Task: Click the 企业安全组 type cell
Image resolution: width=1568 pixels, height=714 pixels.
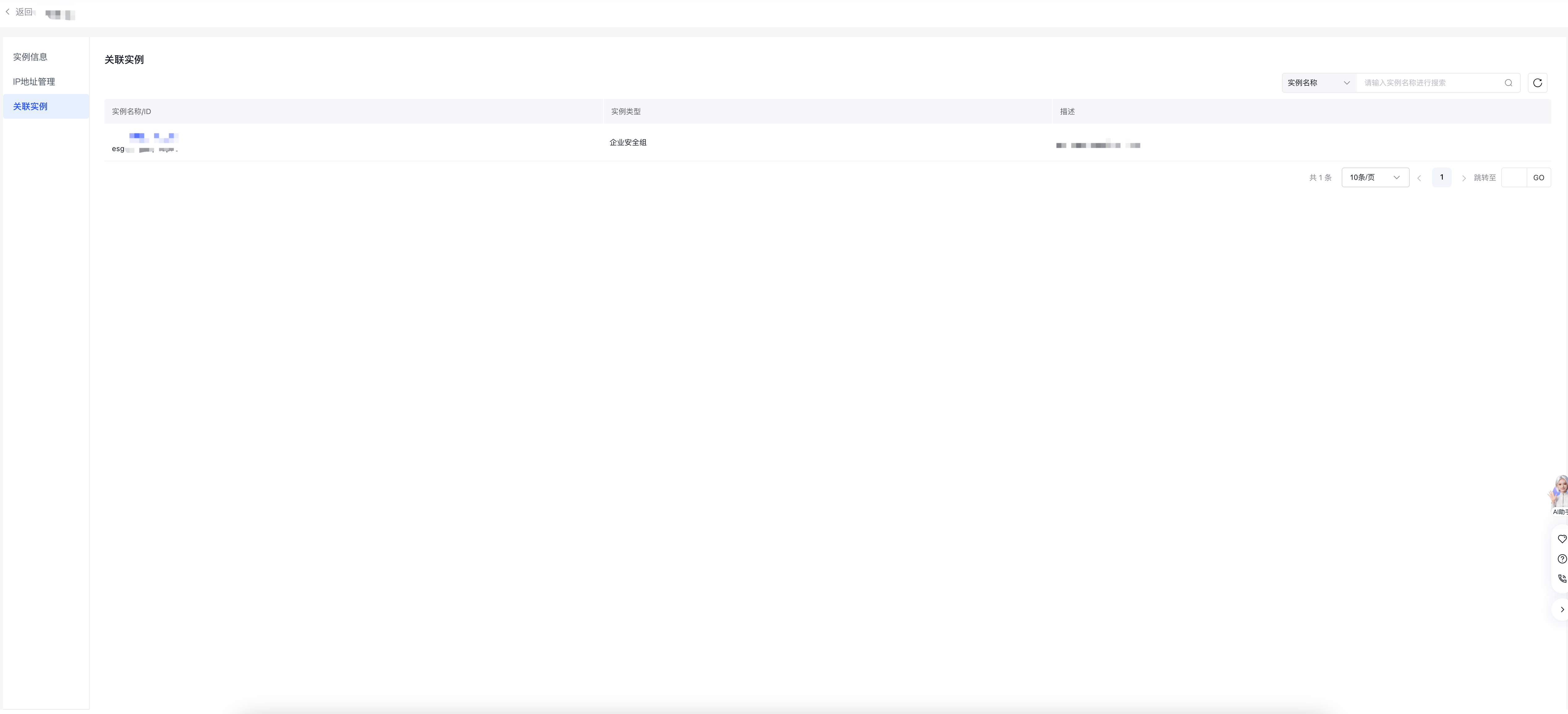Action: [628, 142]
